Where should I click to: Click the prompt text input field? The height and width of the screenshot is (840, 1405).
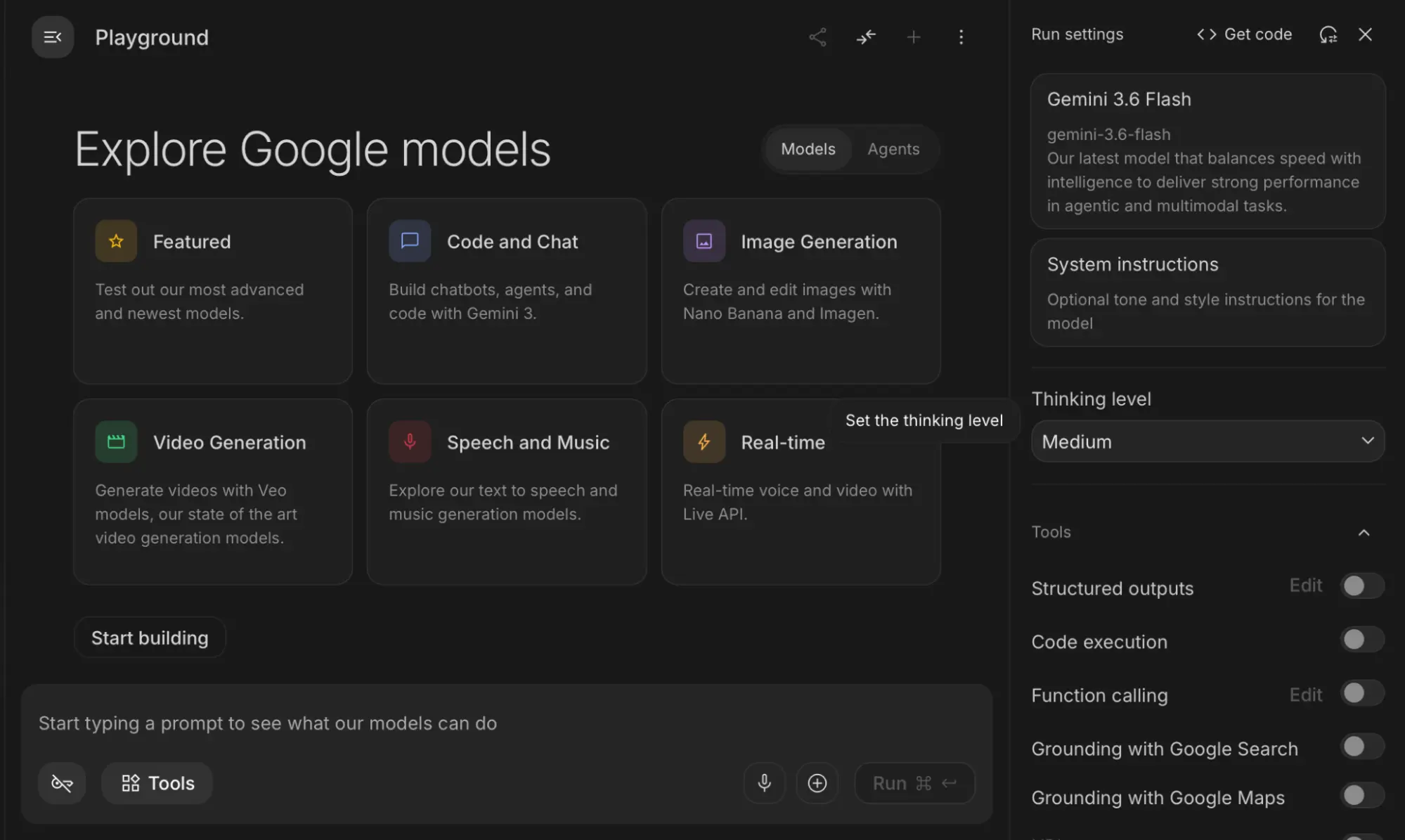506,723
